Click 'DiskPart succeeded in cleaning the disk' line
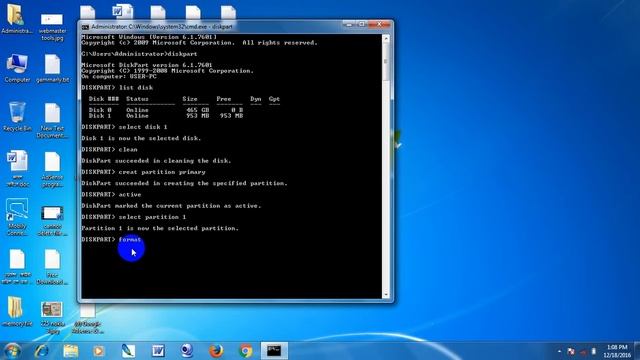The width and height of the screenshot is (640, 360). click(x=156, y=161)
